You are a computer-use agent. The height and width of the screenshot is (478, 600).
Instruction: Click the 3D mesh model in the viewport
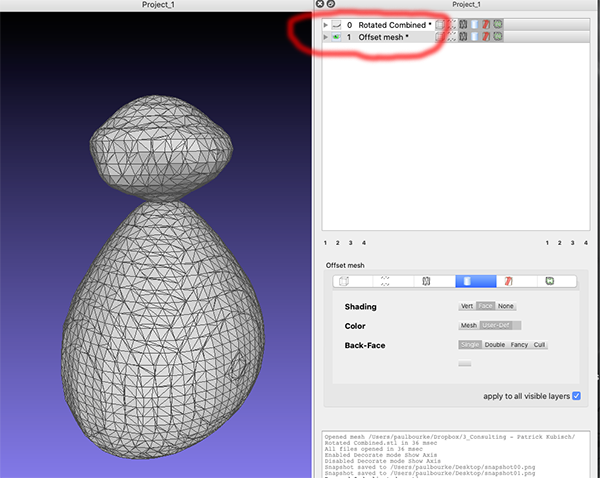(163, 306)
